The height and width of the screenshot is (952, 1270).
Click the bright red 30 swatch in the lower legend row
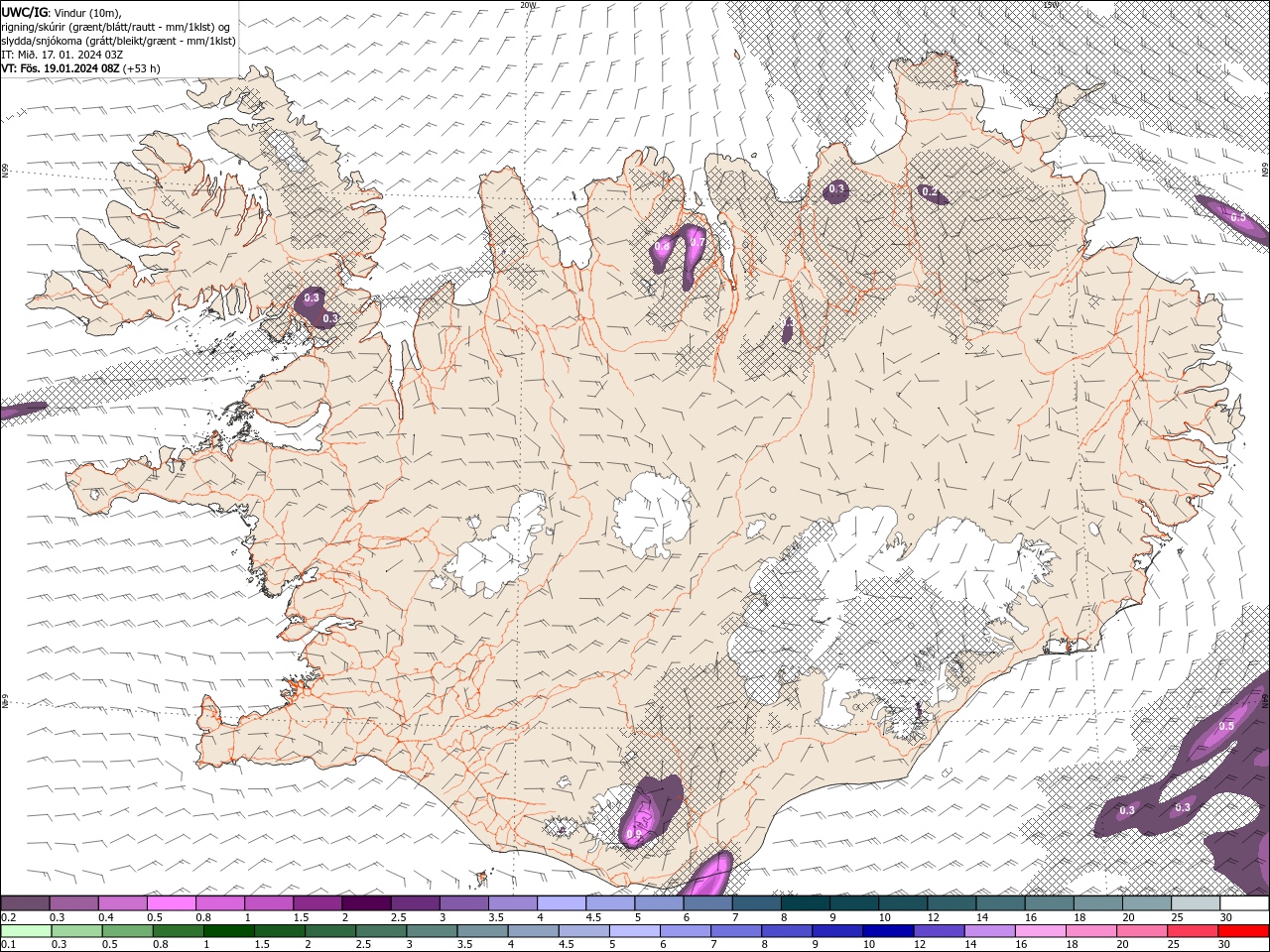pos(1244,931)
